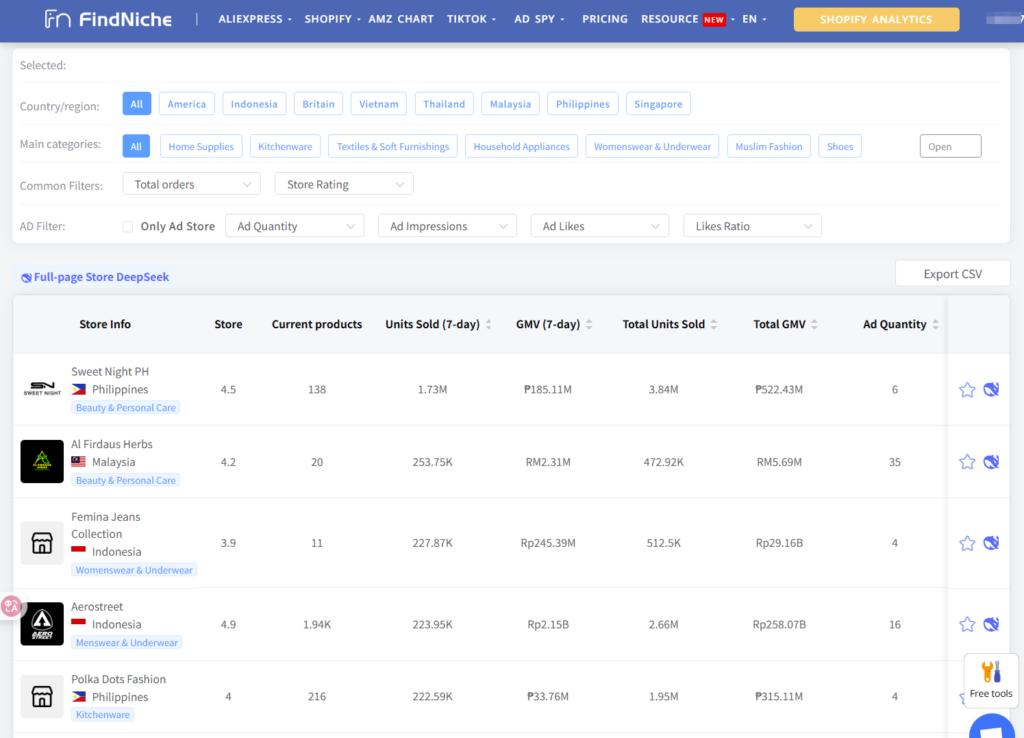Click Al Firdaus Herbs store logo

(42, 462)
